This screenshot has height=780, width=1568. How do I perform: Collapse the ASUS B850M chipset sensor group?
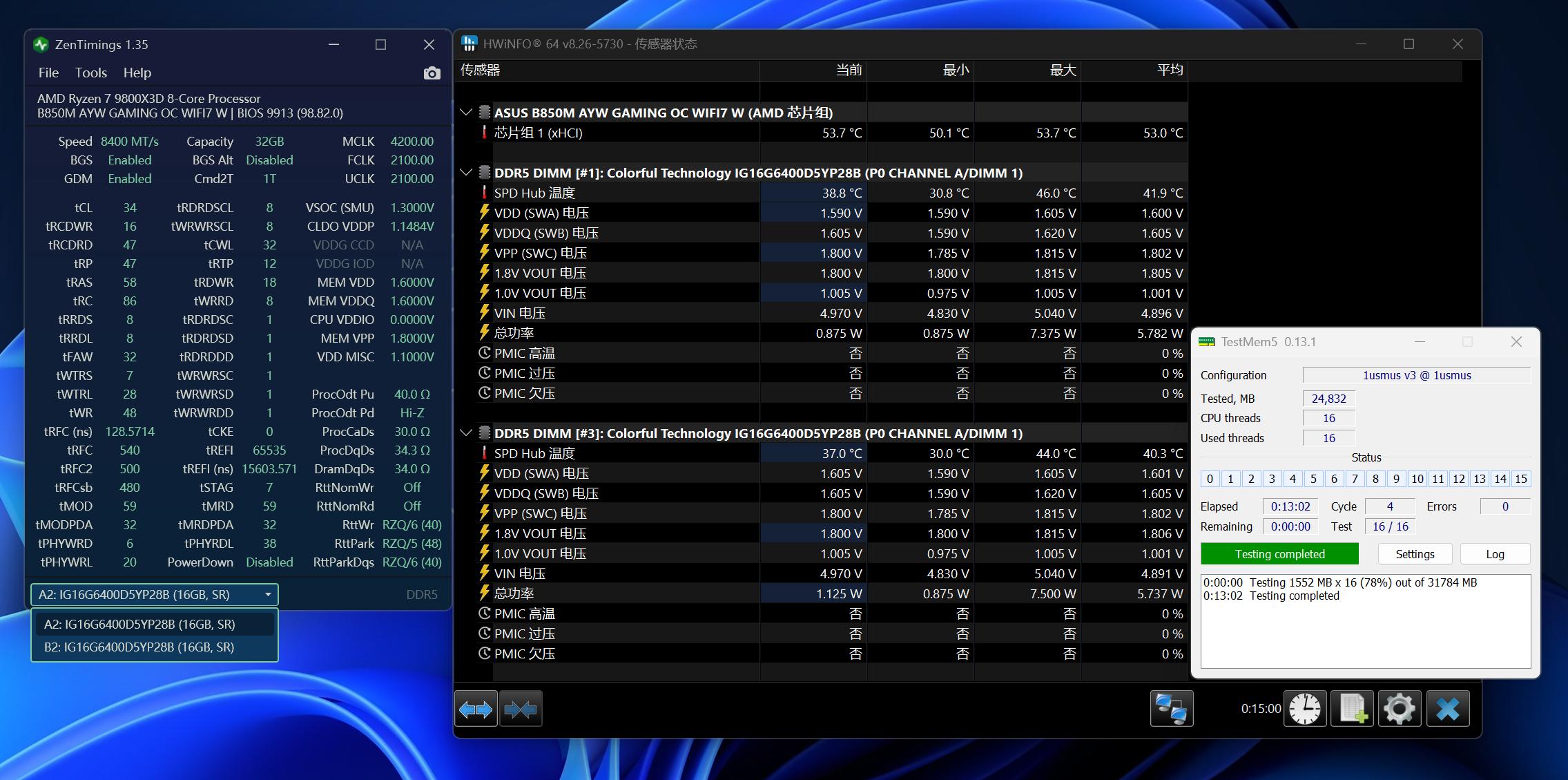point(466,113)
